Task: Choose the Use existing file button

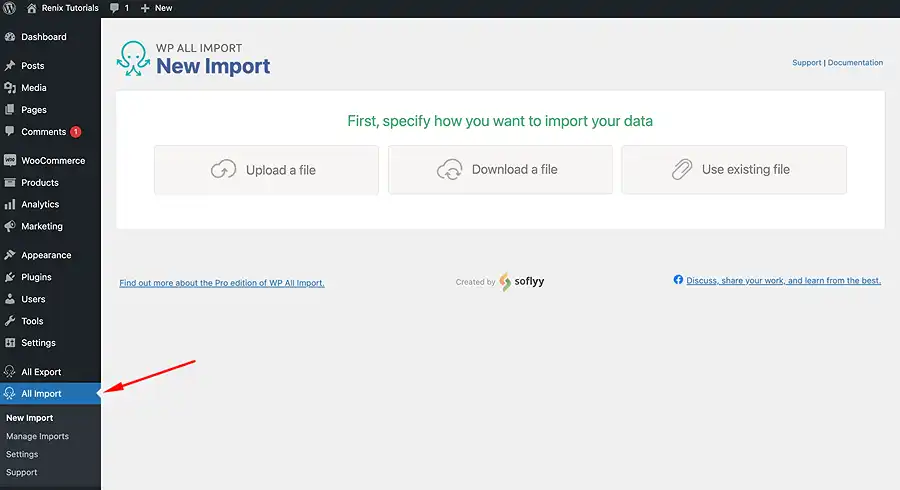Action: point(734,170)
